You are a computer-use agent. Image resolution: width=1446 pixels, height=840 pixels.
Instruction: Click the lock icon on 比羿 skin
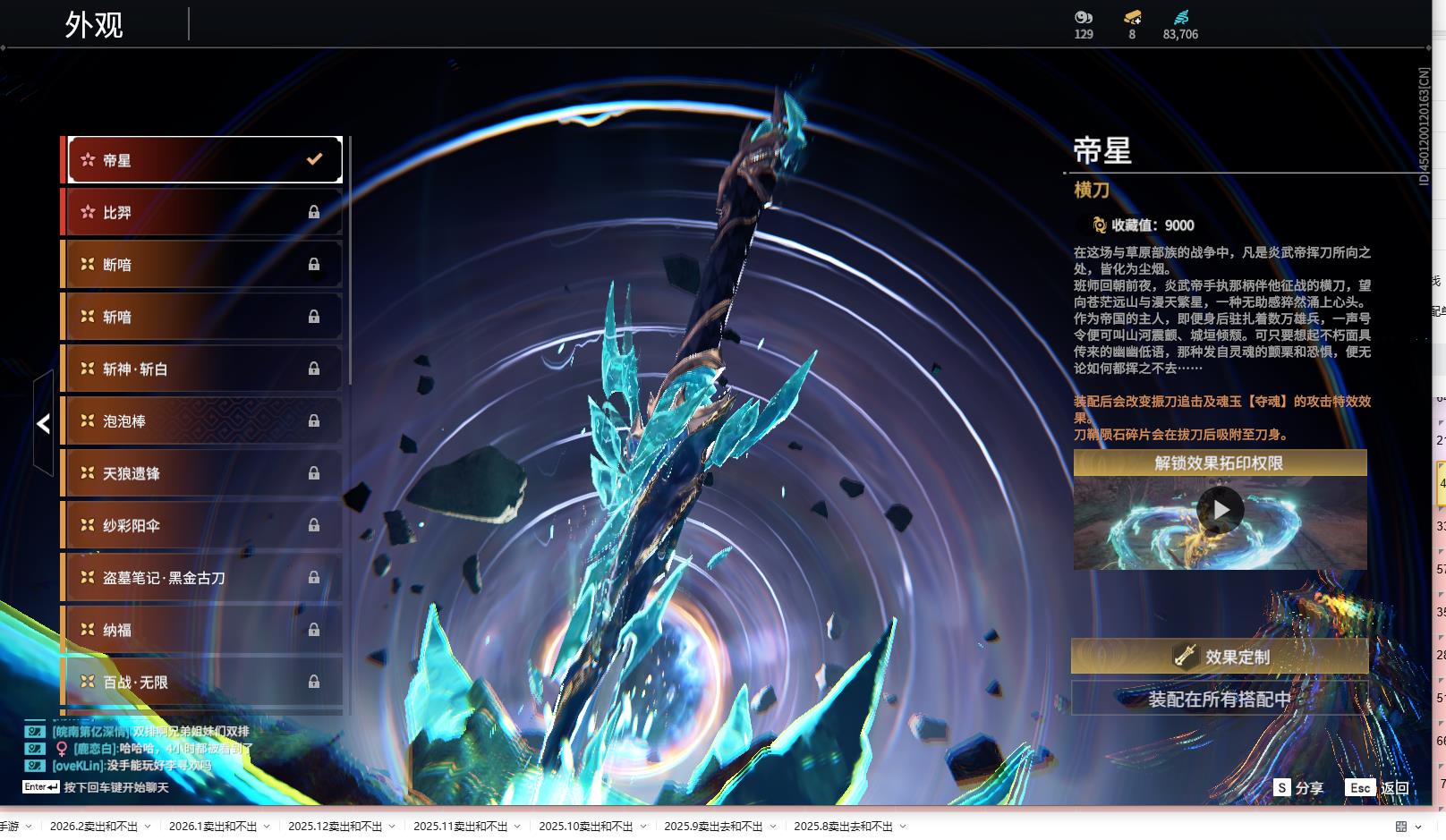coord(314,212)
